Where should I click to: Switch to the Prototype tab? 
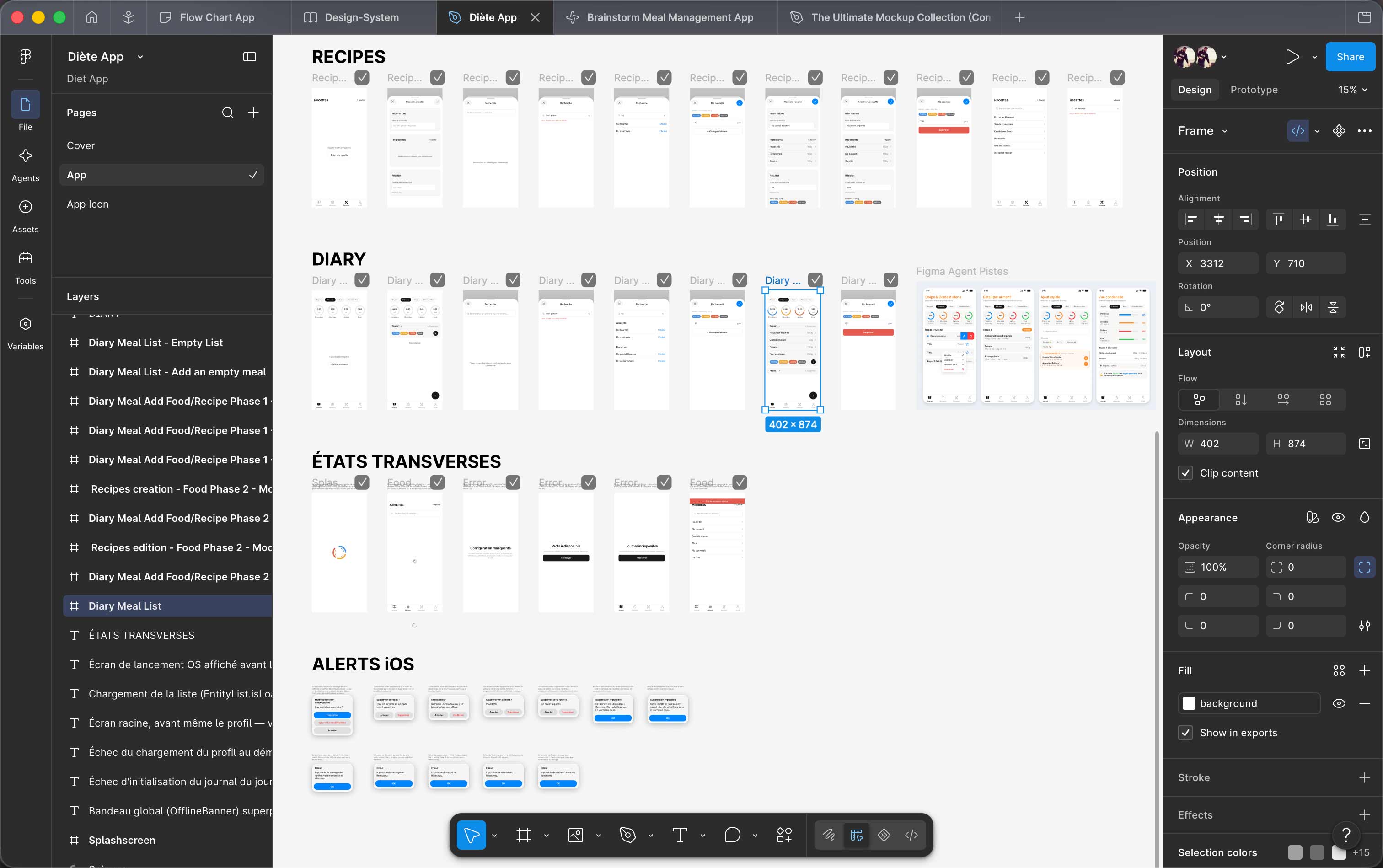point(1254,90)
